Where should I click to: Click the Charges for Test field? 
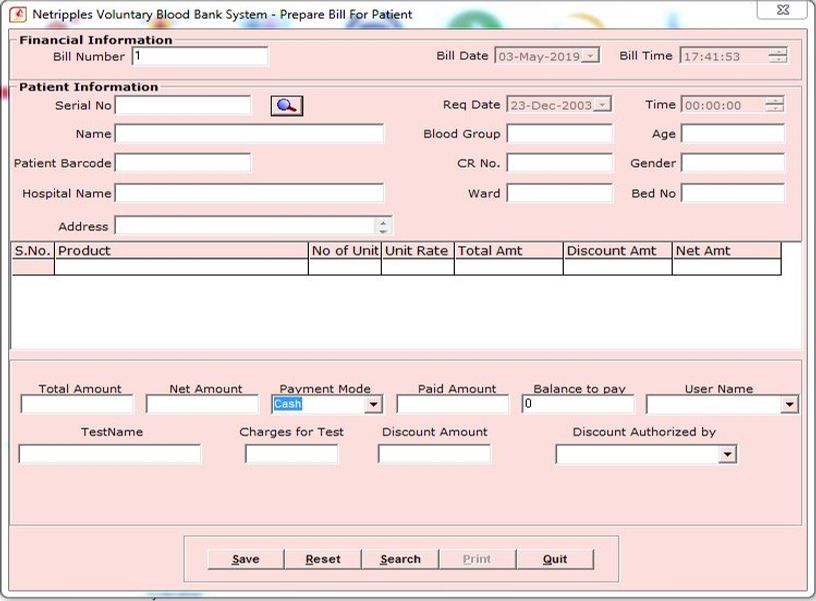coord(291,454)
